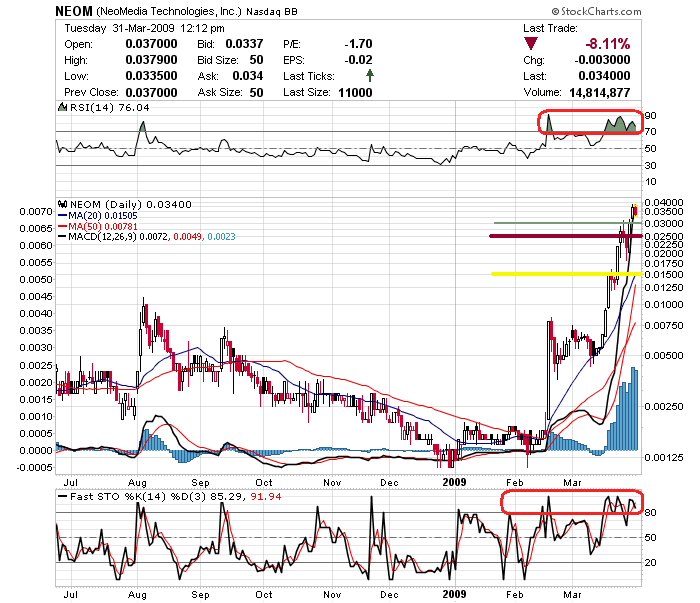Click the Last Size value 11000

point(355,92)
